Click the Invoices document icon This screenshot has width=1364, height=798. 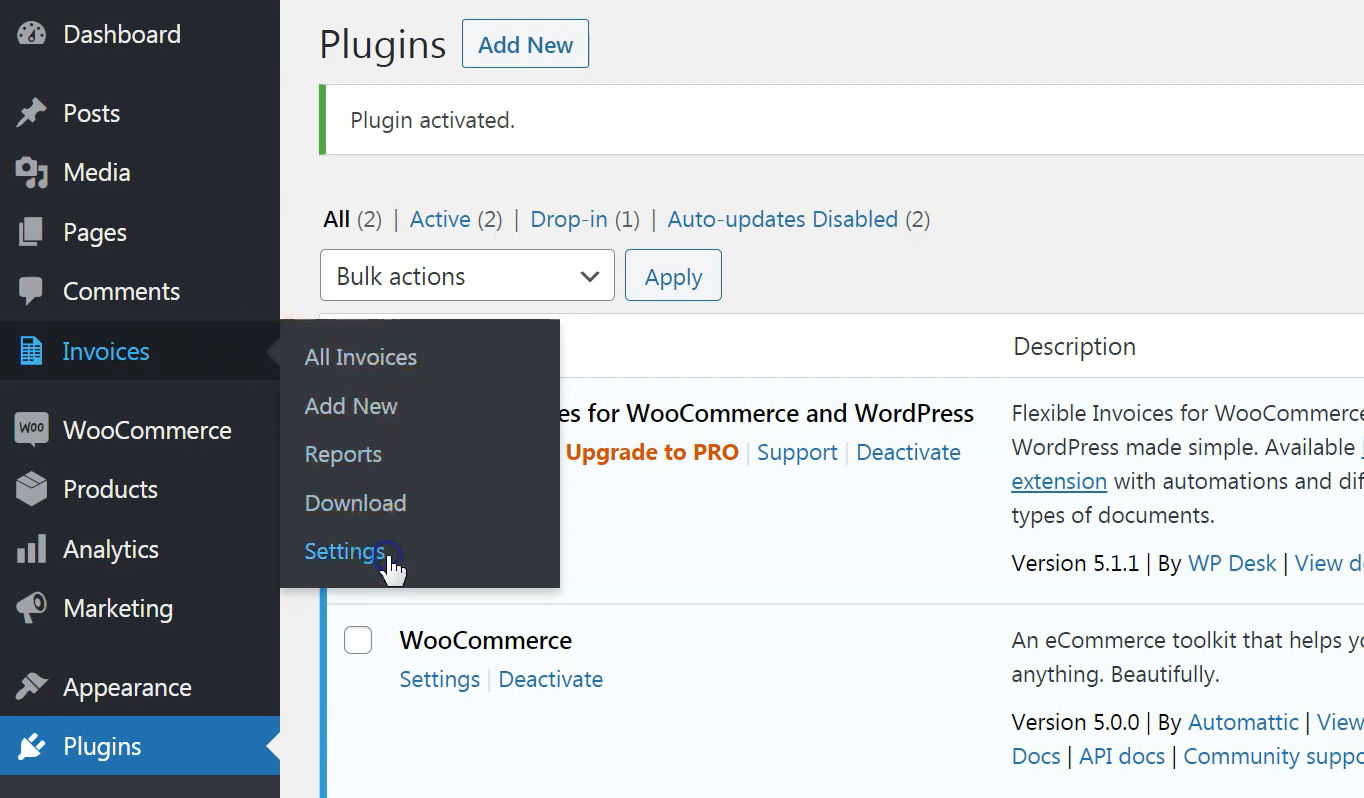point(32,351)
